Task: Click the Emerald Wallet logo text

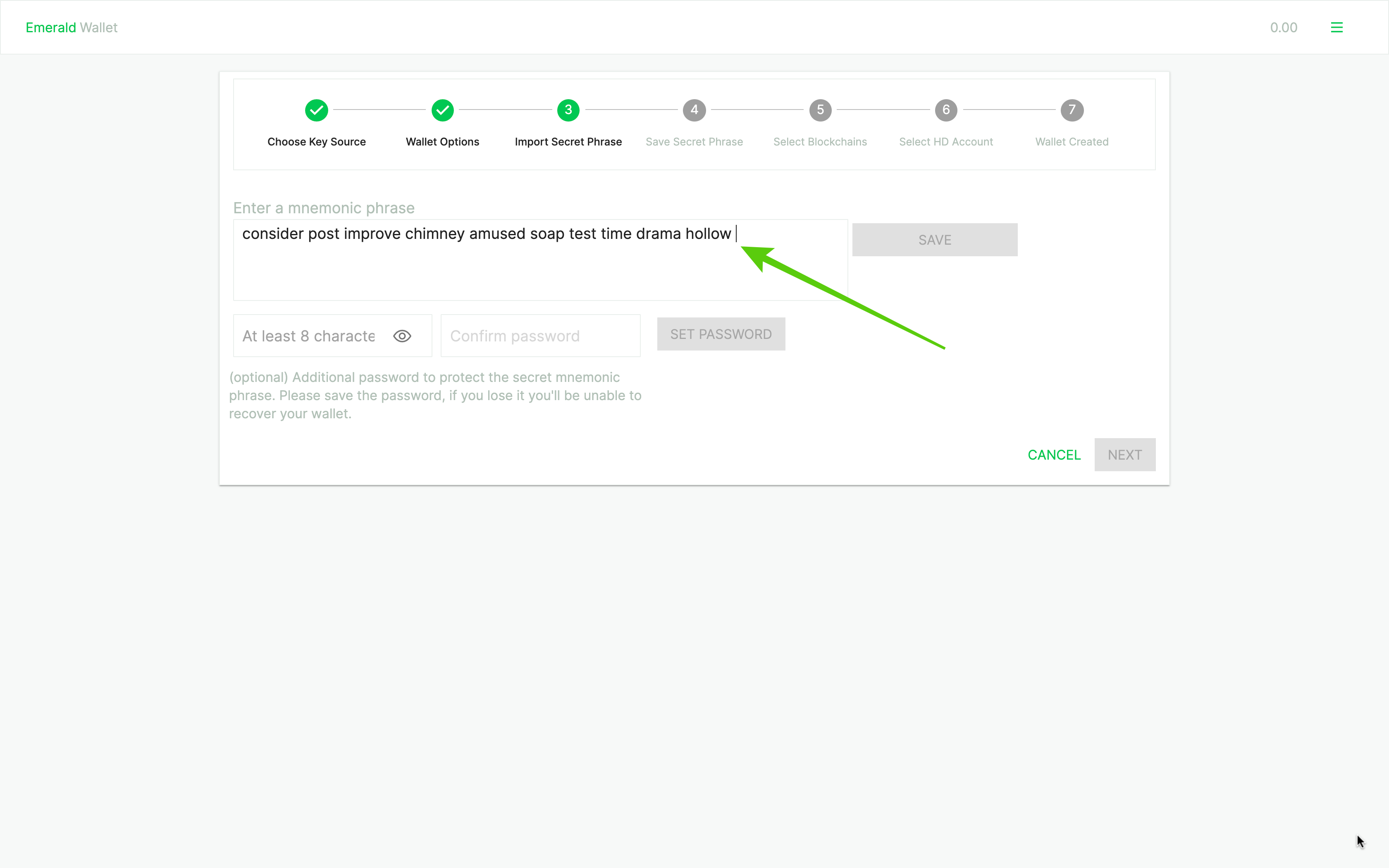Action: (71, 28)
